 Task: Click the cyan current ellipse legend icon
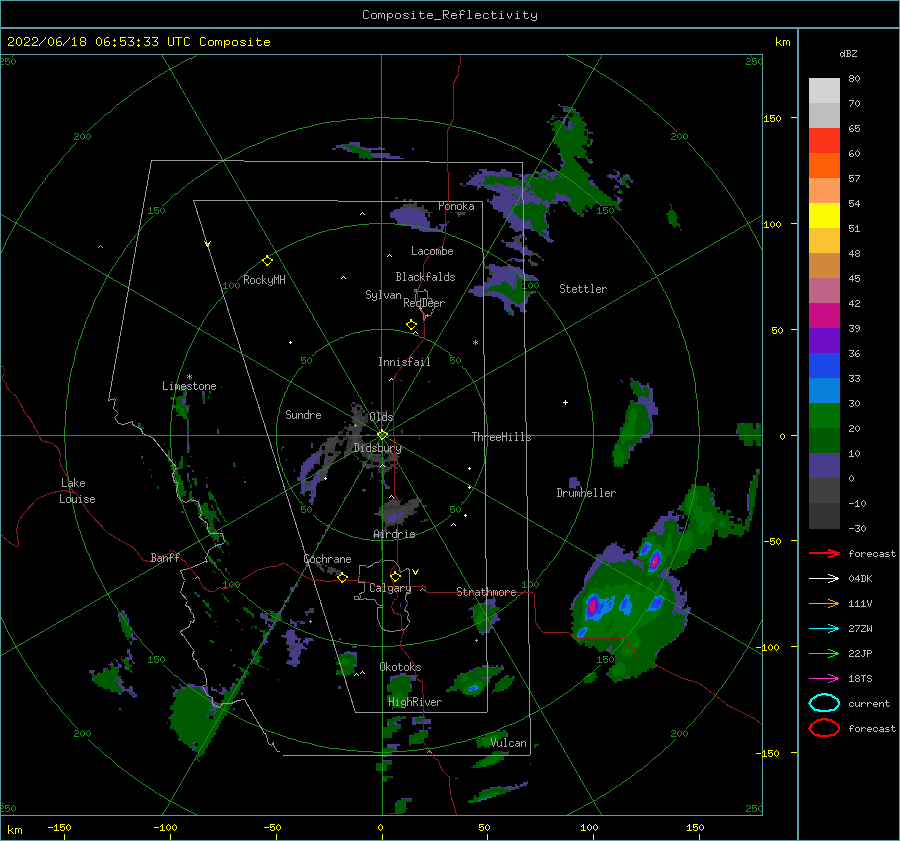pyautogui.click(x=824, y=703)
